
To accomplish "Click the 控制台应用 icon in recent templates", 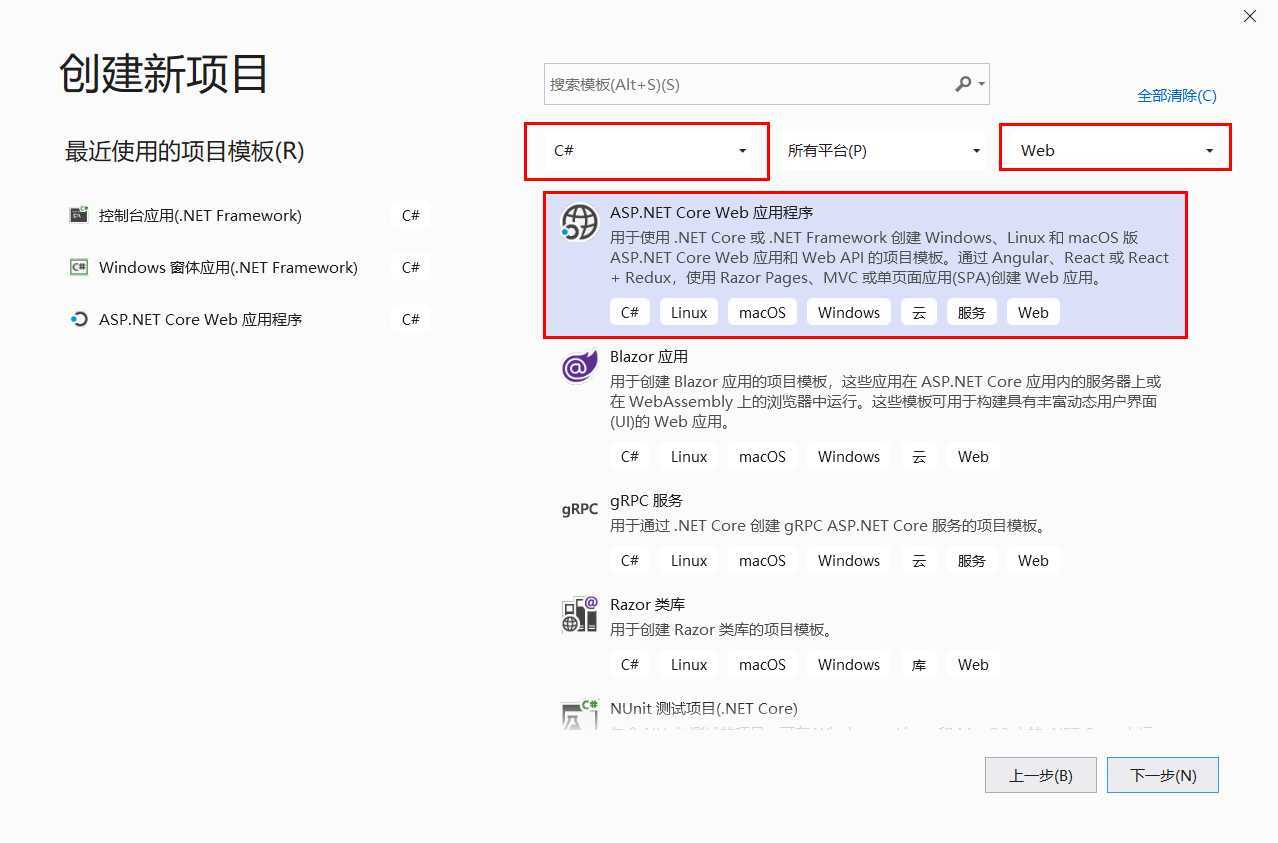I will 79,215.
